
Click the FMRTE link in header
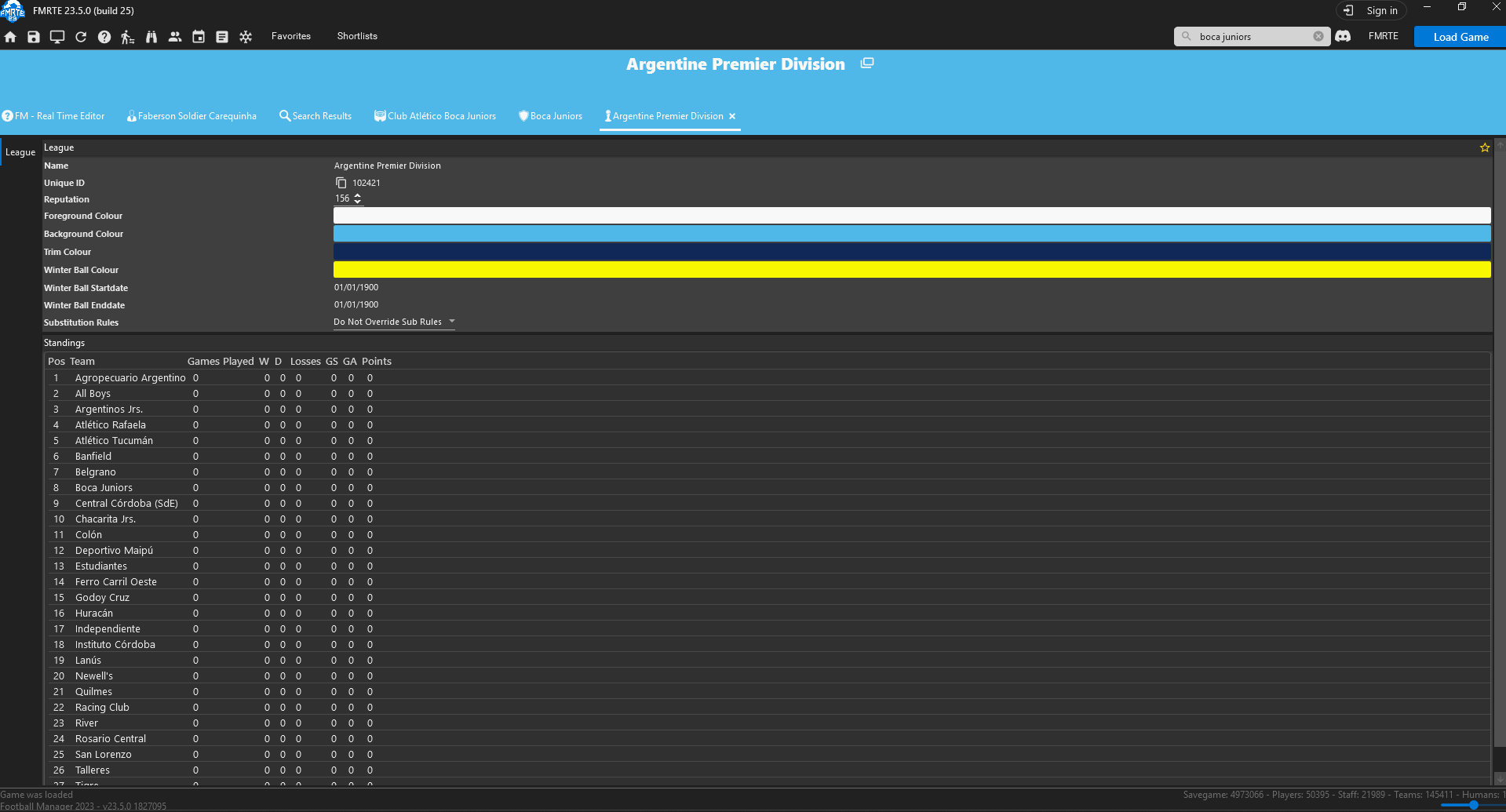1384,36
